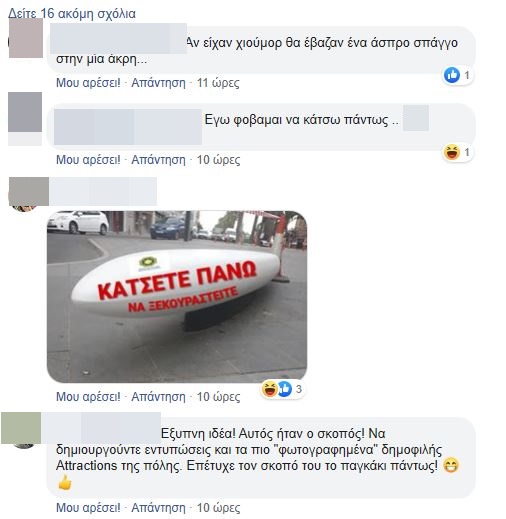Like the comment posted 11 ώρες ago
The image size is (506, 519).
point(88,83)
